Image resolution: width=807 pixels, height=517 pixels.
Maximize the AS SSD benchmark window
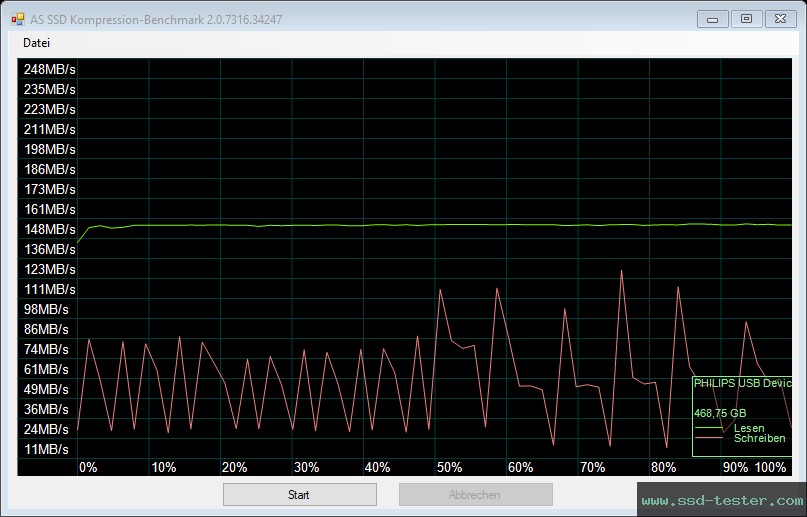point(746,19)
